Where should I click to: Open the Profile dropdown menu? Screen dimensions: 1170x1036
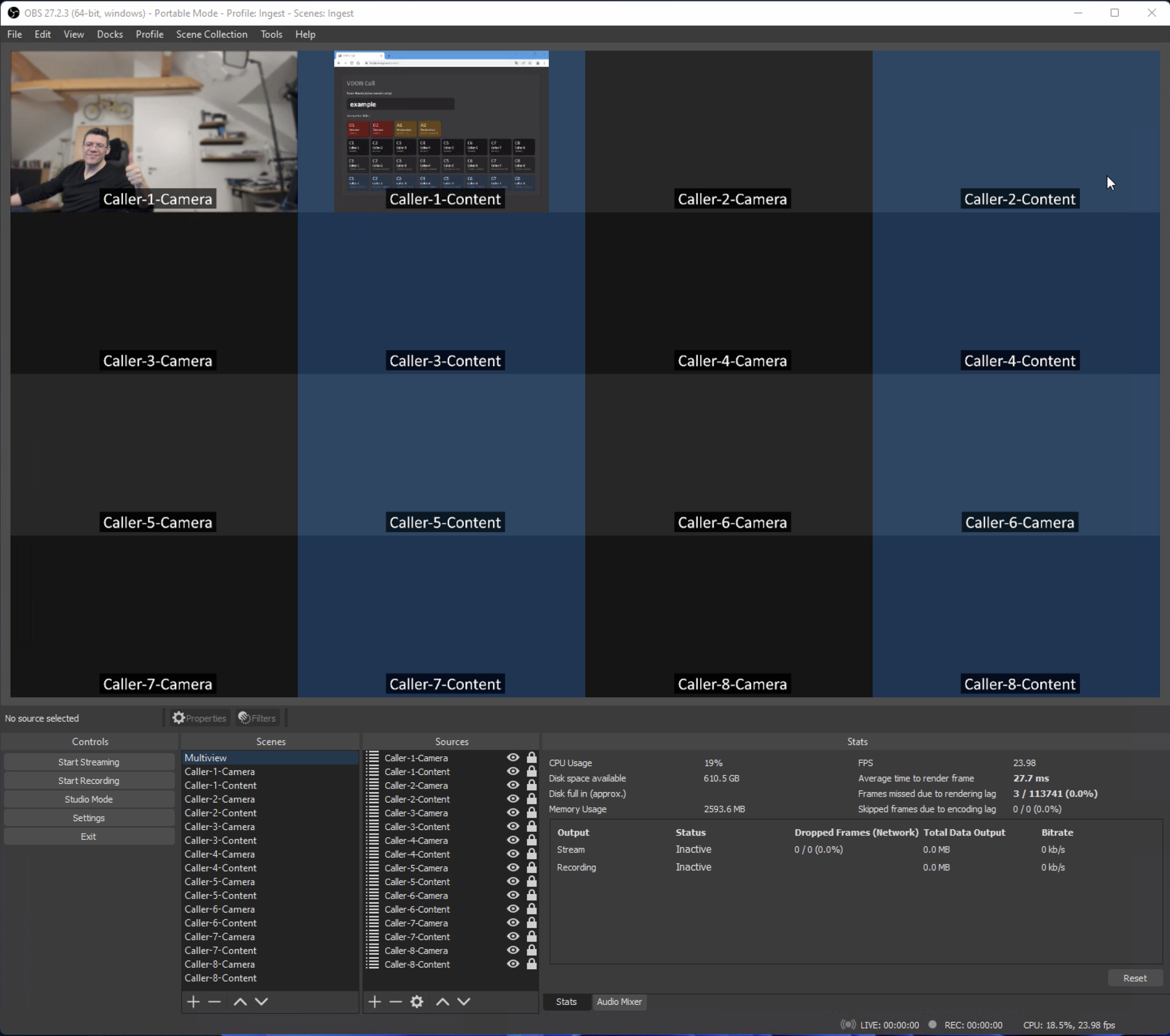[x=149, y=34]
